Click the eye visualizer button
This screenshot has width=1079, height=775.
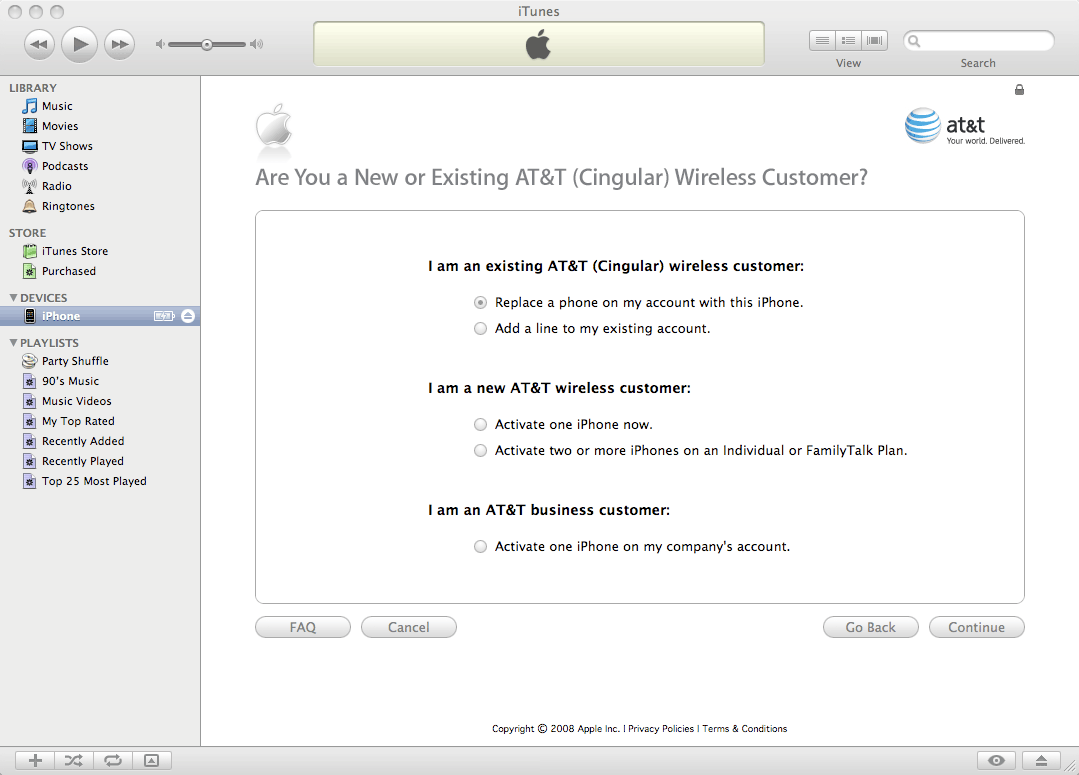(996, 760)
